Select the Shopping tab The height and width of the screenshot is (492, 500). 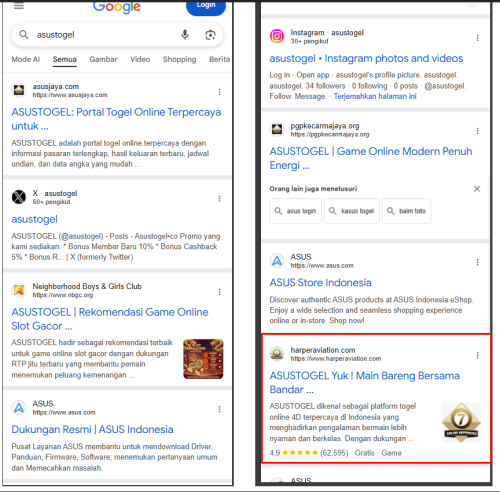pyautogui.click(x=179, y=59)
